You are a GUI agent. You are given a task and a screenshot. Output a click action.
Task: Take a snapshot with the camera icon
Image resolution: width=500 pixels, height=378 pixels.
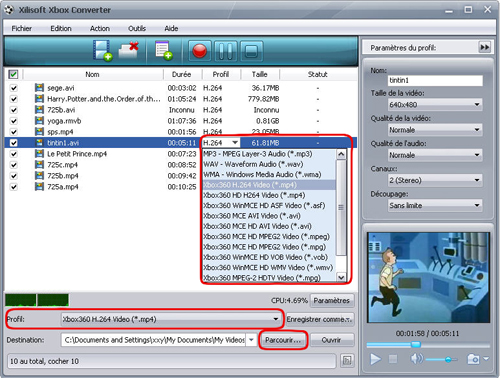[473, 359]
